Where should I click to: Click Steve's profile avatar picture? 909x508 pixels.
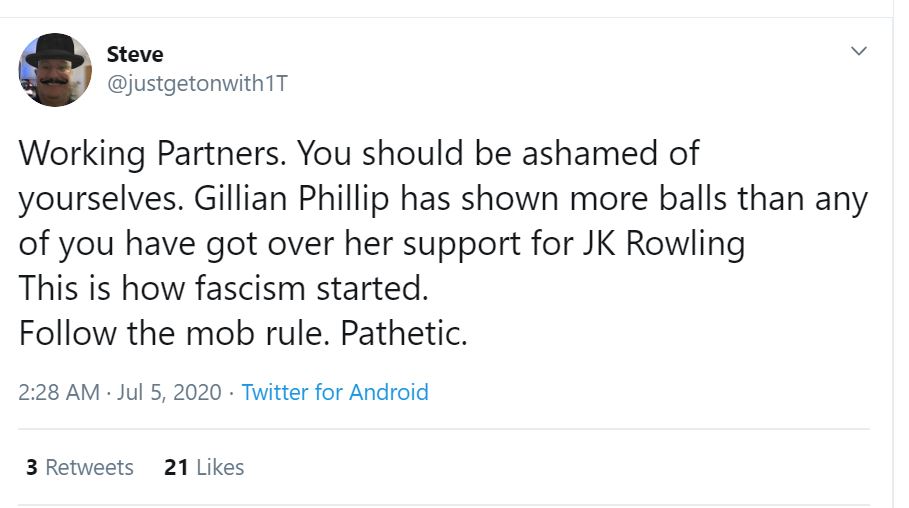pyautogui.click(x=55, y=69)
